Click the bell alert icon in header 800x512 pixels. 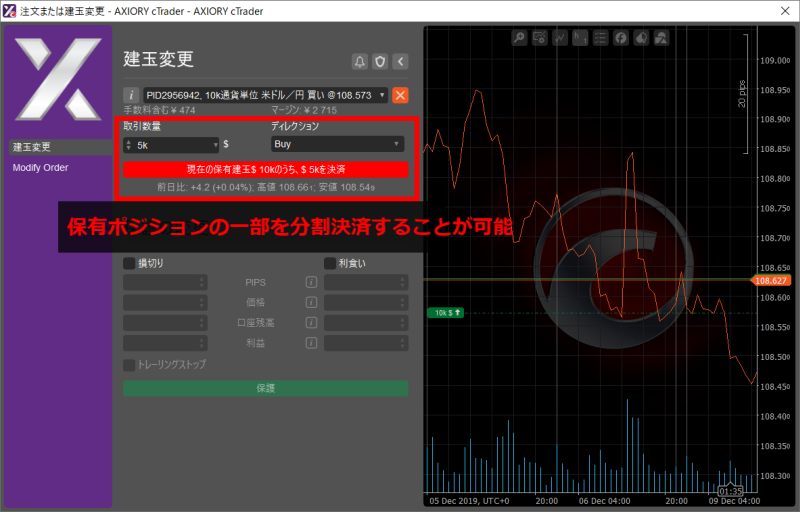coord(360,61)
